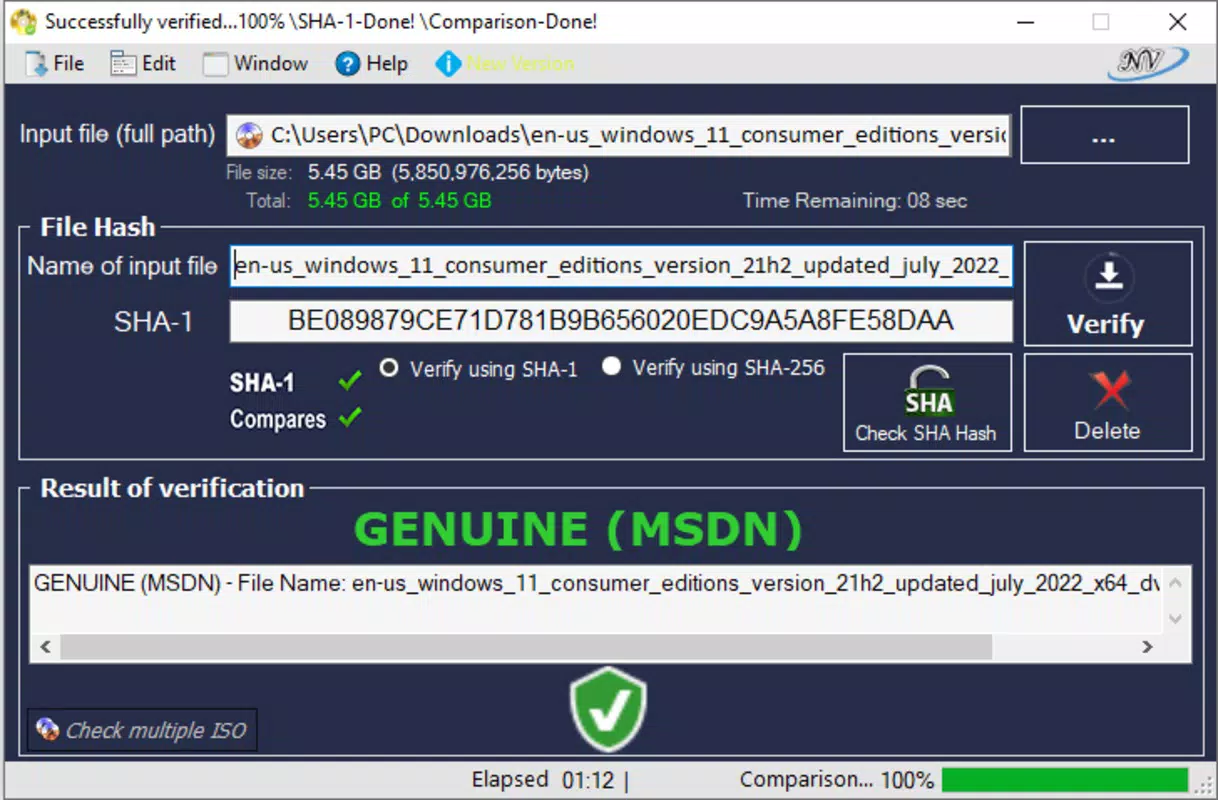Viewport: 1218px width, 800px height.
Task: Click the New Version info icon
Action: tap(448, 64)
